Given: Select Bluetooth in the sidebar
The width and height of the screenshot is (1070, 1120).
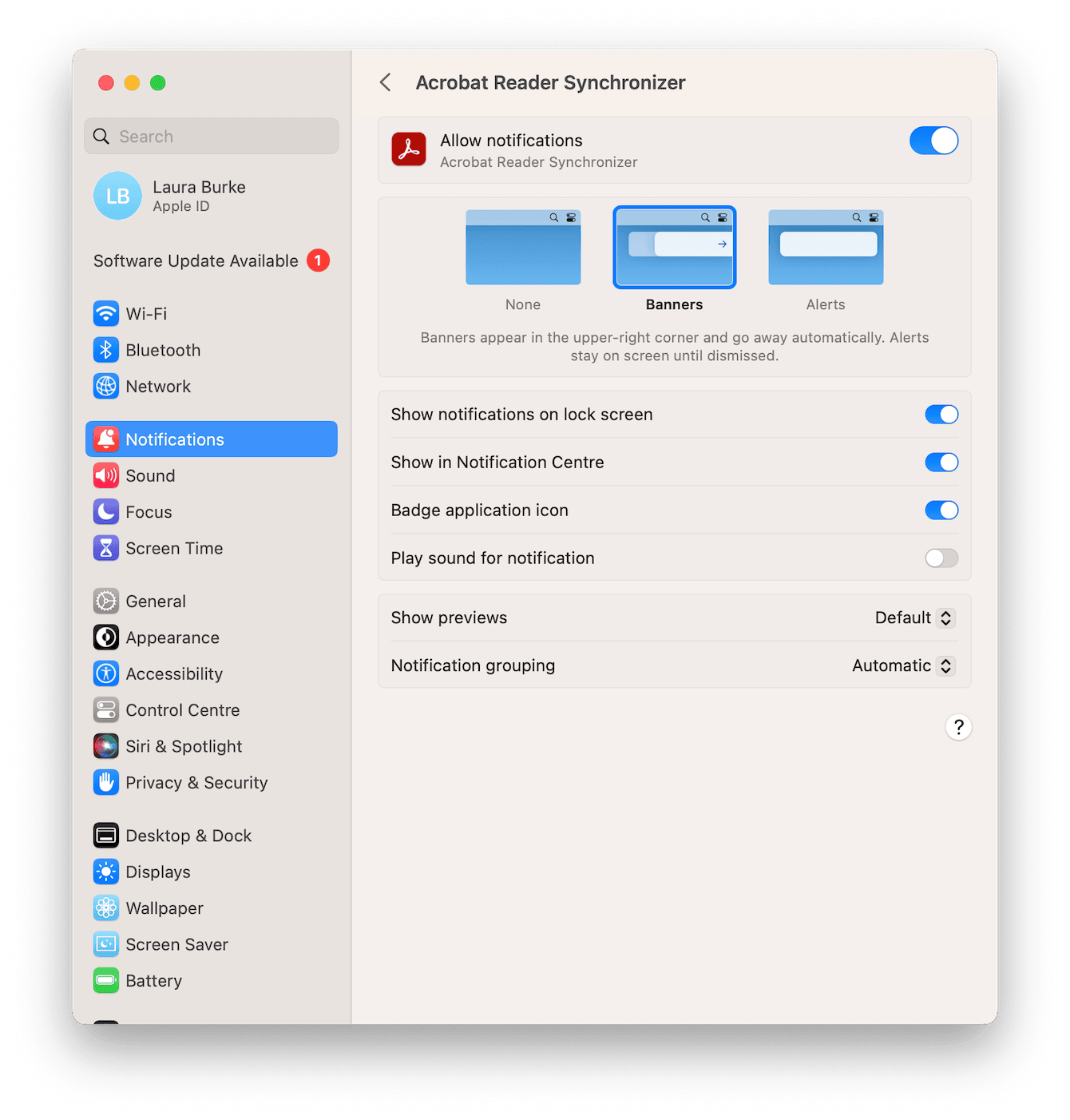Looking at the screenshot, I should [163, 350].
